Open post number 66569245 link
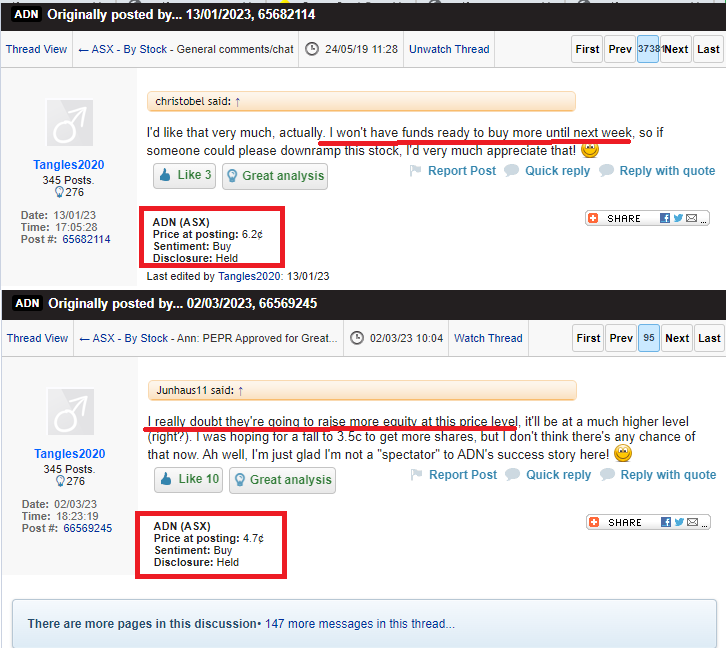726x648 pixels. click(88, 528)
